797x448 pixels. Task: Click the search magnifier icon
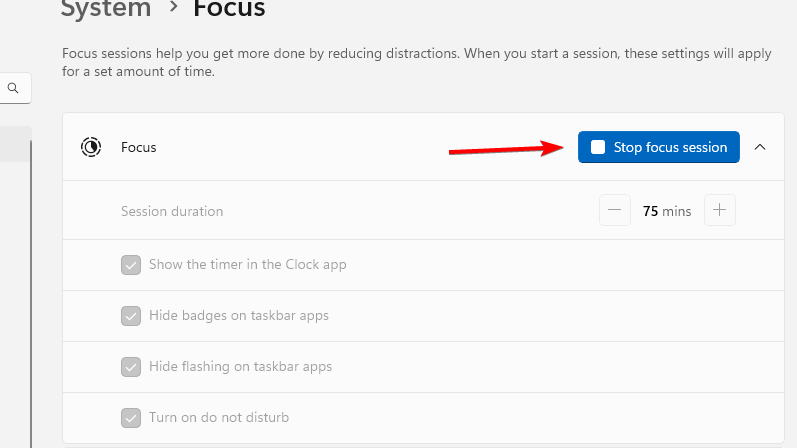tap(13, 88)
